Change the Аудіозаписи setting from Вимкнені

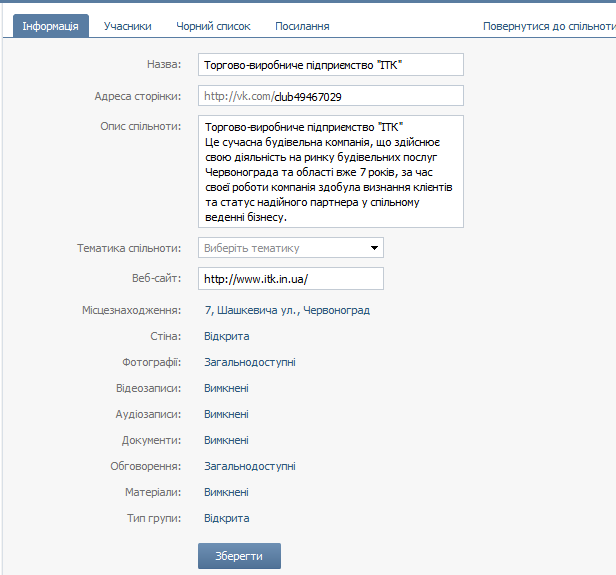pos(226,414)
